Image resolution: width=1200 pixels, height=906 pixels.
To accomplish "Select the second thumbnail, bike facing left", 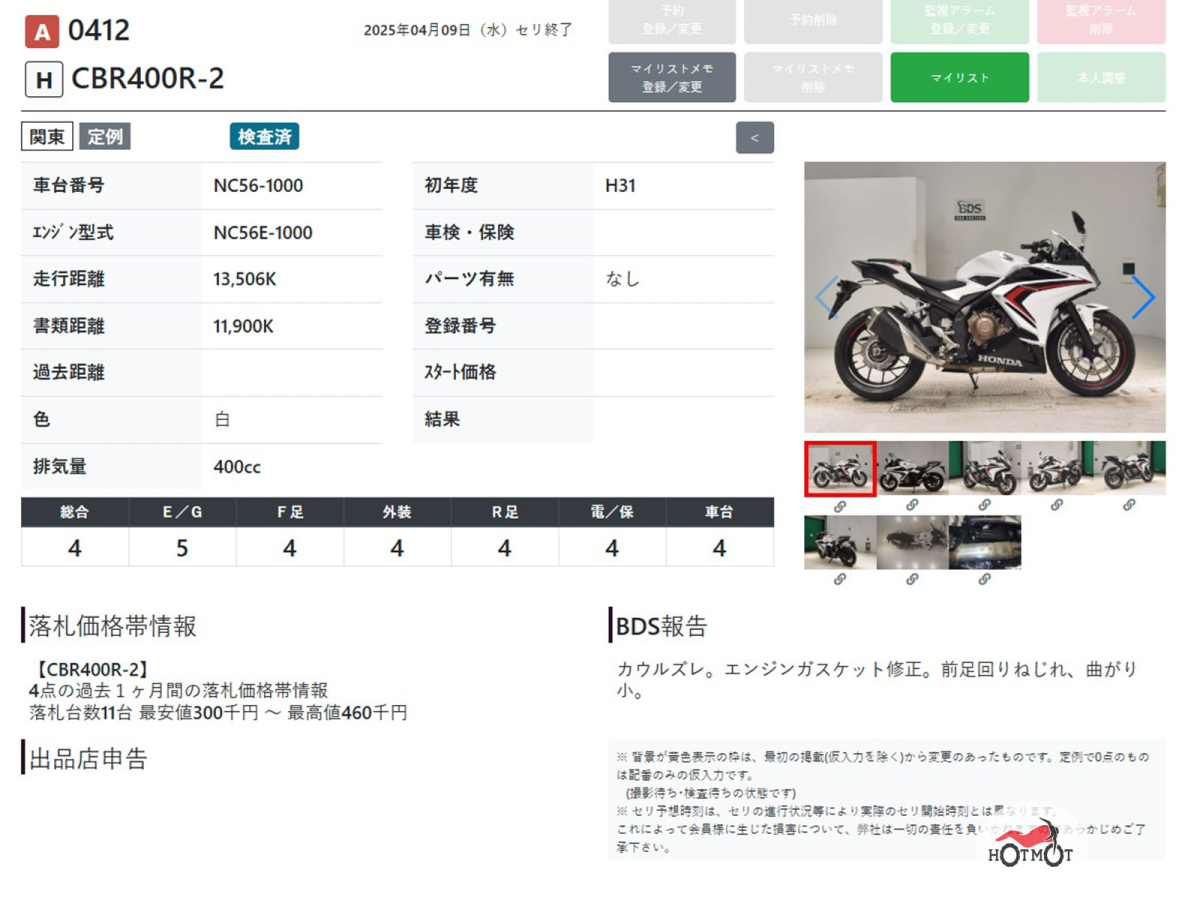I will click(x=912, y=468).
